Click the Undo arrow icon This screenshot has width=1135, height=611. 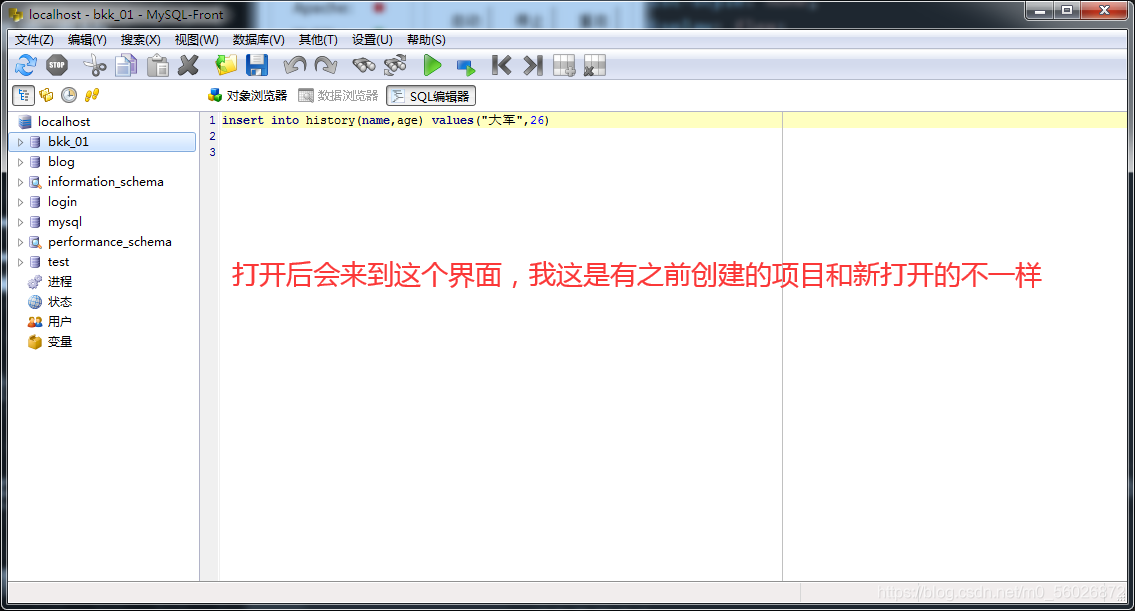(x=295, y=66)
